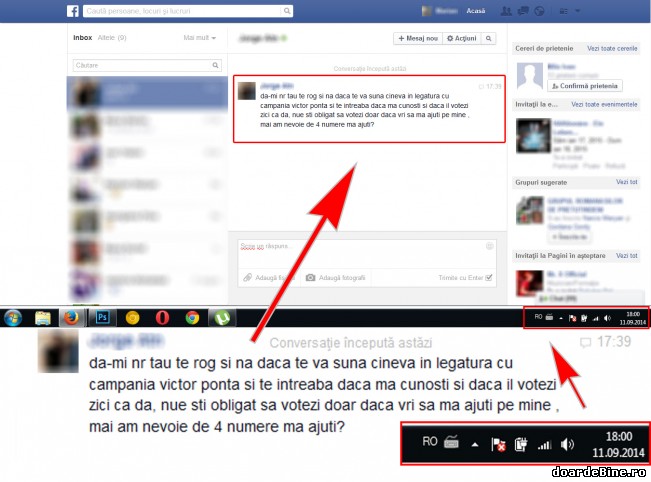Open the Chat bar at the page bottom
This screenshot has width=651, height=482.
590,298
